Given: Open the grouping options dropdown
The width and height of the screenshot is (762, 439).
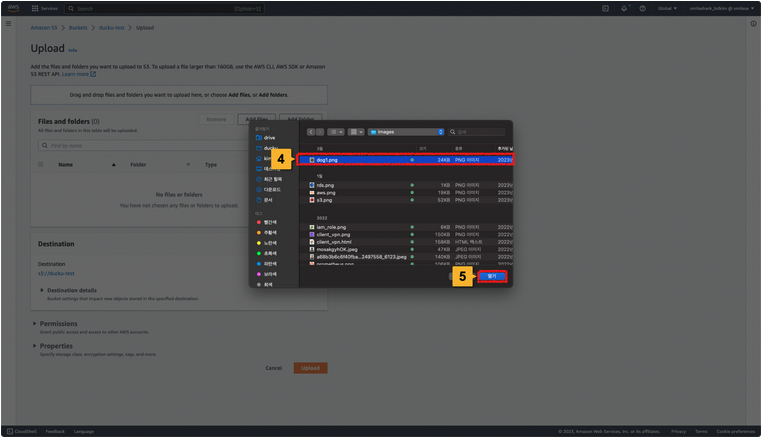Looking at the screenshot, I should 355,131.
